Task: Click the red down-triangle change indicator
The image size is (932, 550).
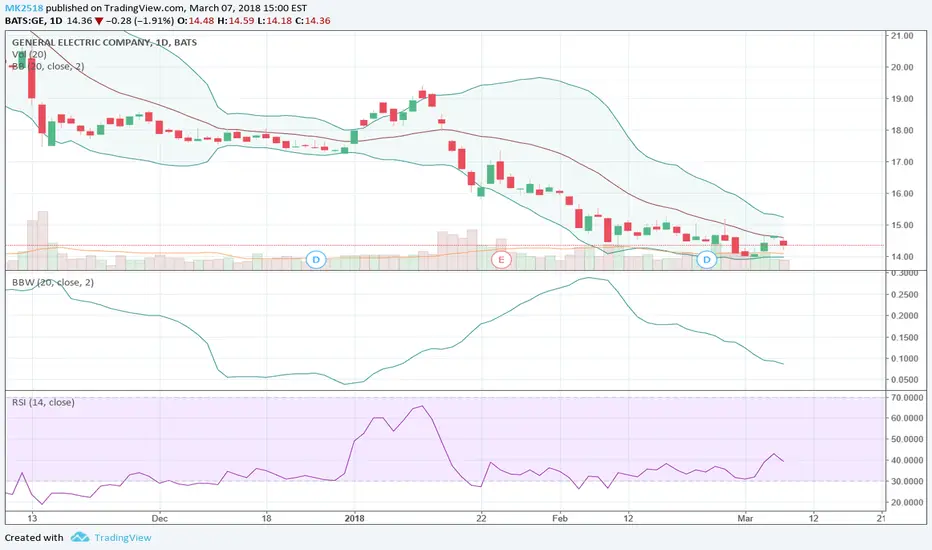Action: tap(99, 21)
